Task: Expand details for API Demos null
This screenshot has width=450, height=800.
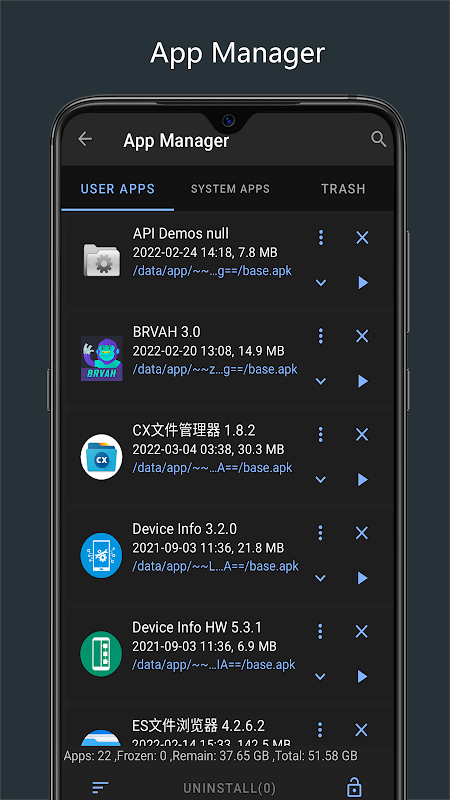Action: pyautogui.click(x=321, y=282)
